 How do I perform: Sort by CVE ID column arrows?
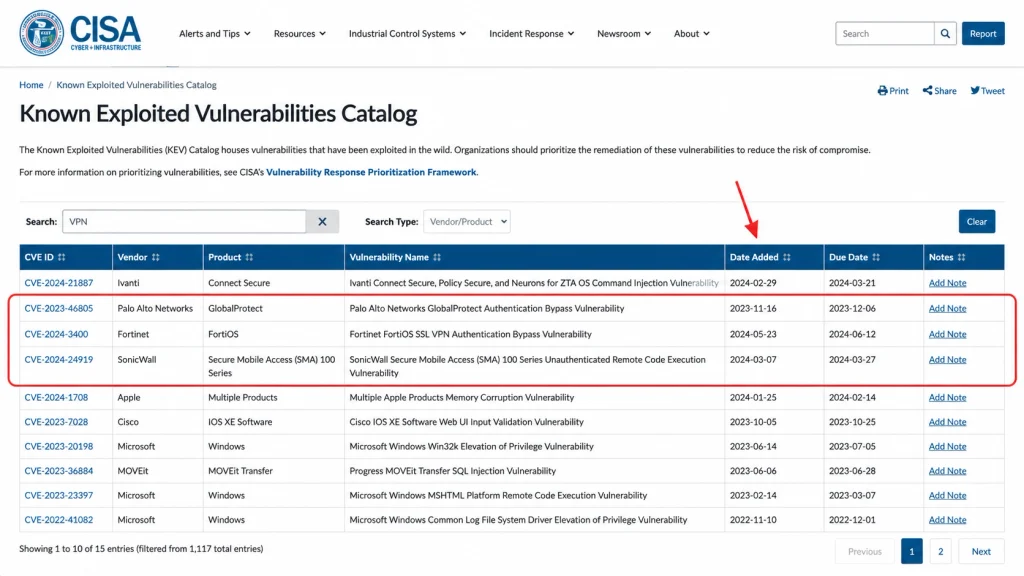point(61,257)
